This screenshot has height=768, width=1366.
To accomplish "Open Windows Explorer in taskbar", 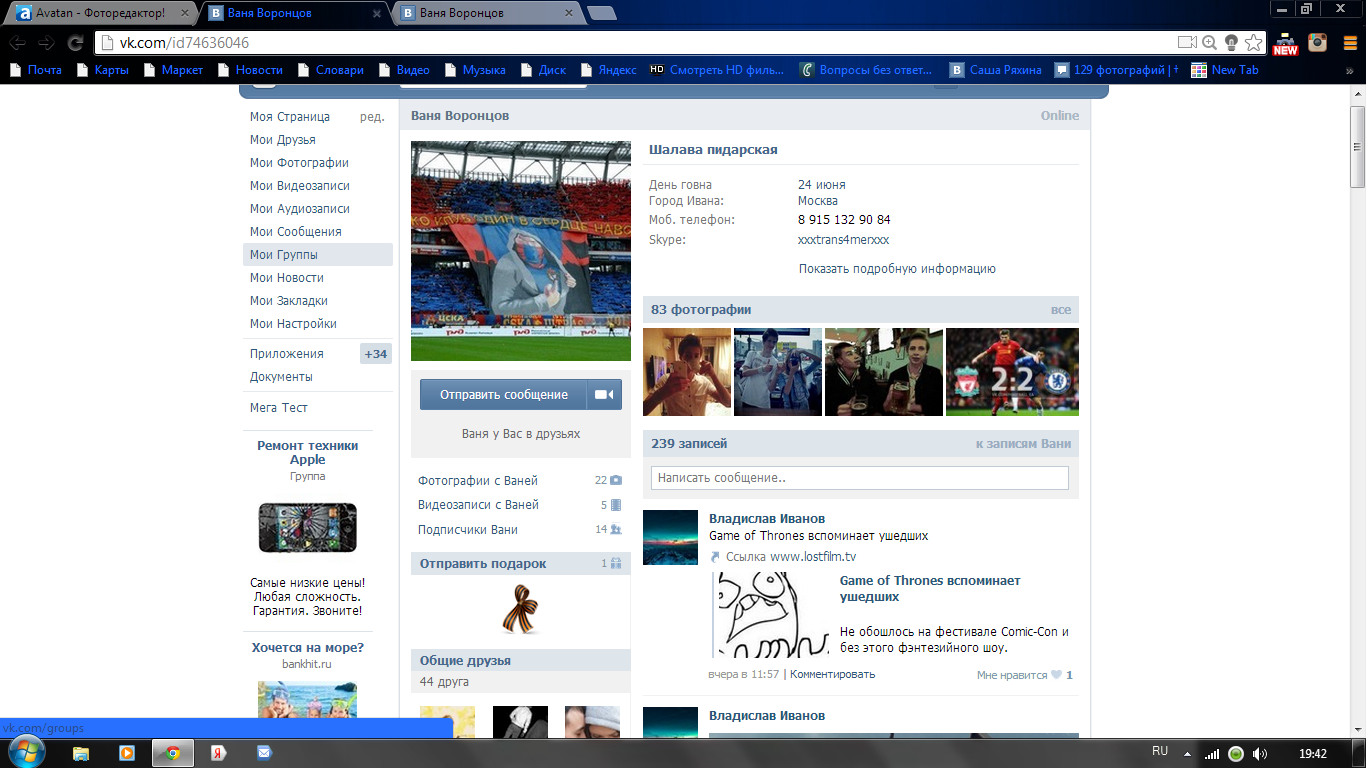I will point(80,753).
